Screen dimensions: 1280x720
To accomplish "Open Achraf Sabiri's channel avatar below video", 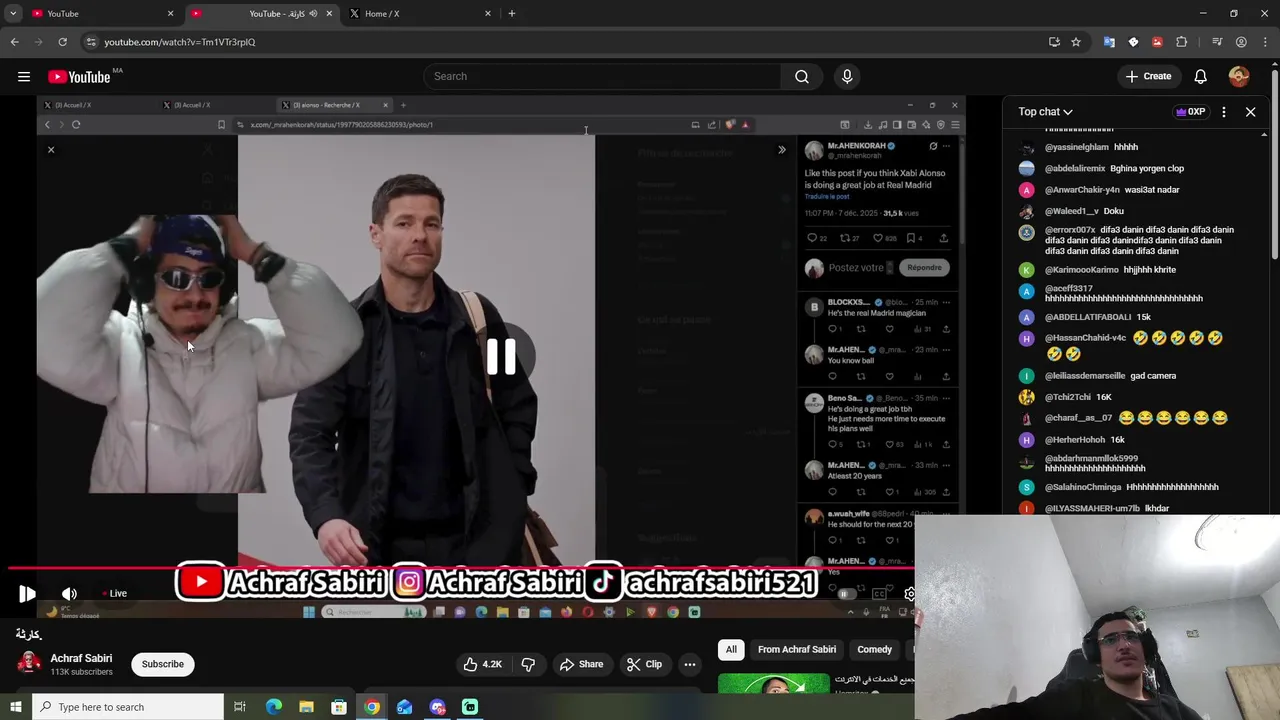I will (x=29, y=663).
